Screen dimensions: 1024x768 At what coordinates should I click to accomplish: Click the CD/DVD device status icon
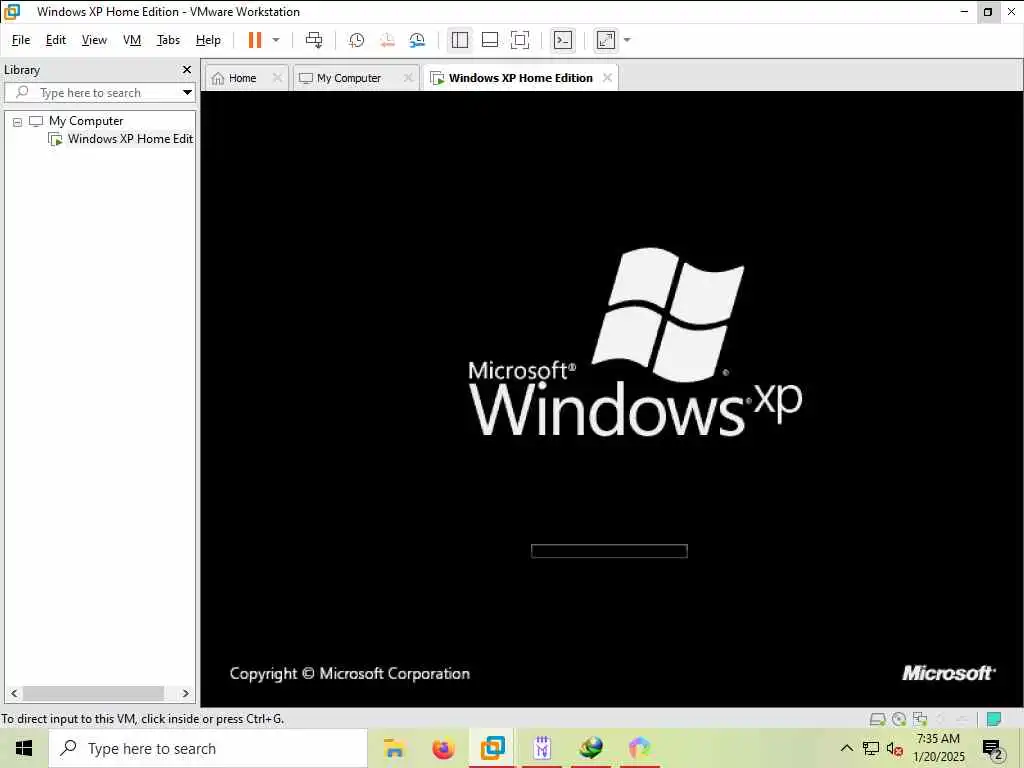[899, 719]
